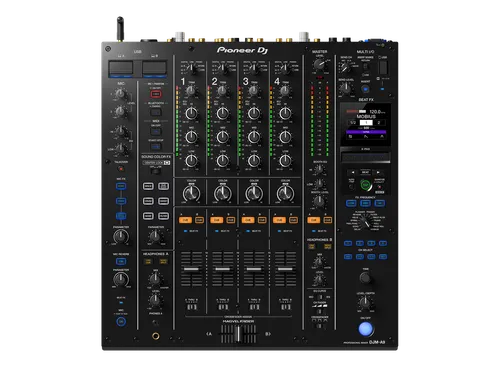The height and width of the screenshot is (367, 500).
Task: Enable the master CUE A button
Action: click(x=313, y=220)
